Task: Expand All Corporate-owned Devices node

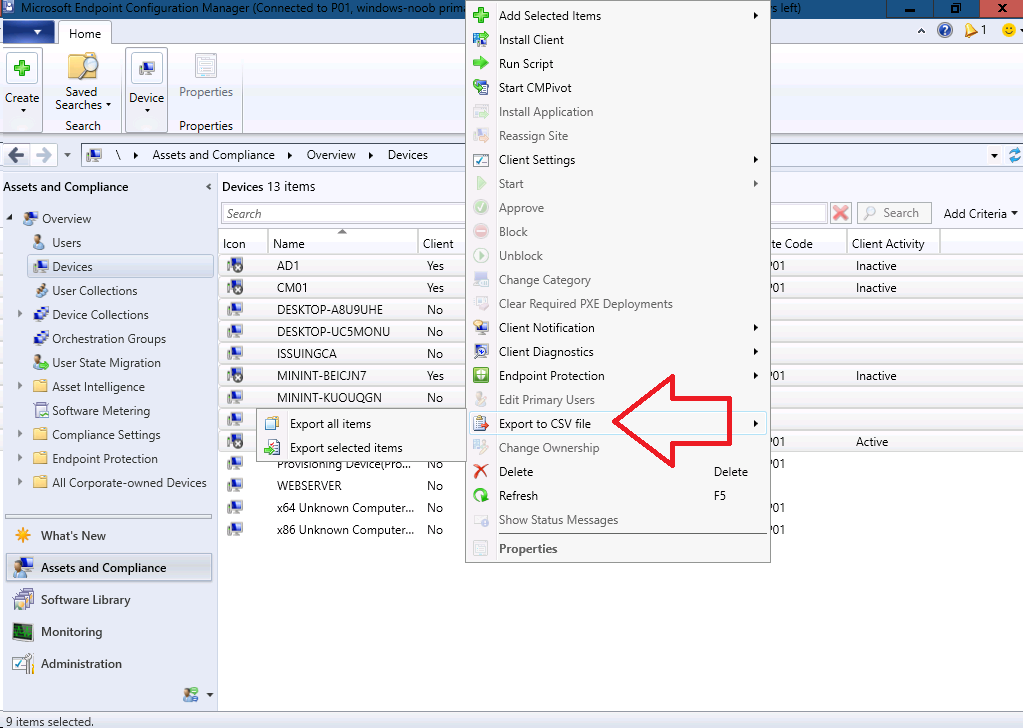Action: point(20,482)
